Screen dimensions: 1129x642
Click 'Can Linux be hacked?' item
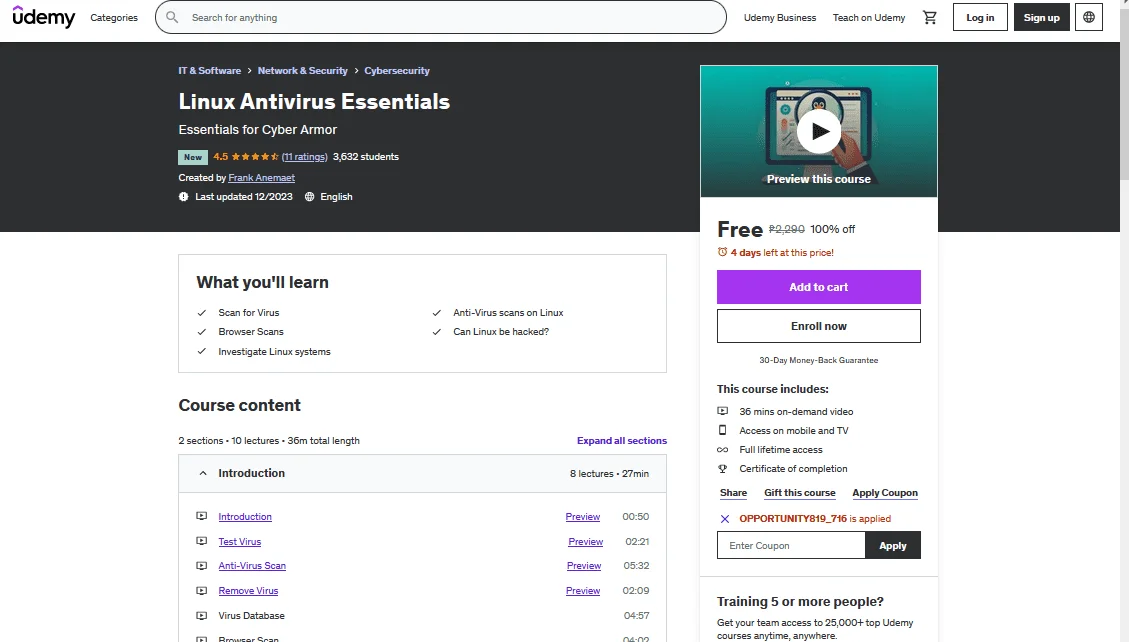pyautogui.click(x=501, y=332)
